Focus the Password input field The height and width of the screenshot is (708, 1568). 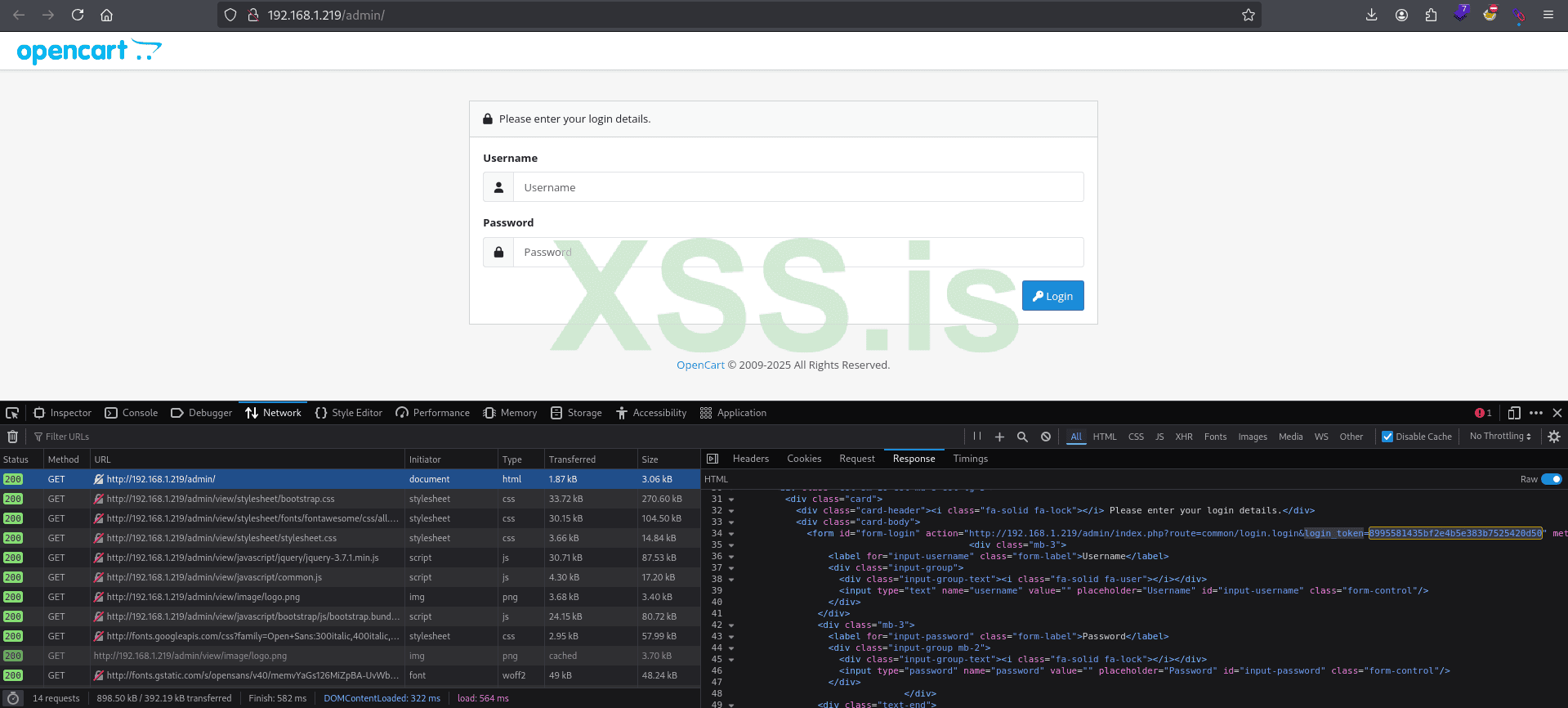(798, 252)
